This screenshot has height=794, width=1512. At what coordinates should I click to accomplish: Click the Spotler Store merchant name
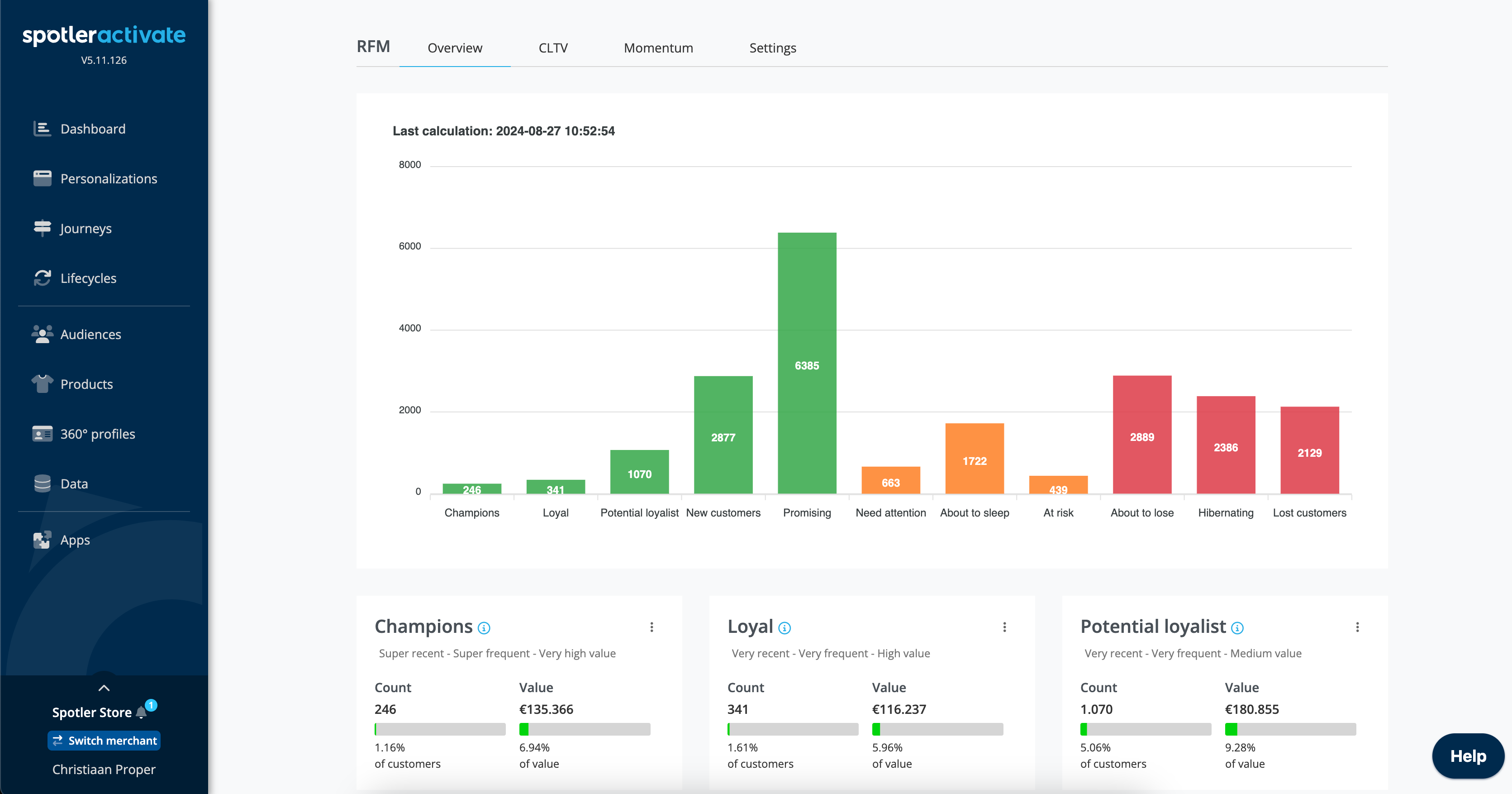coord(91,713)
